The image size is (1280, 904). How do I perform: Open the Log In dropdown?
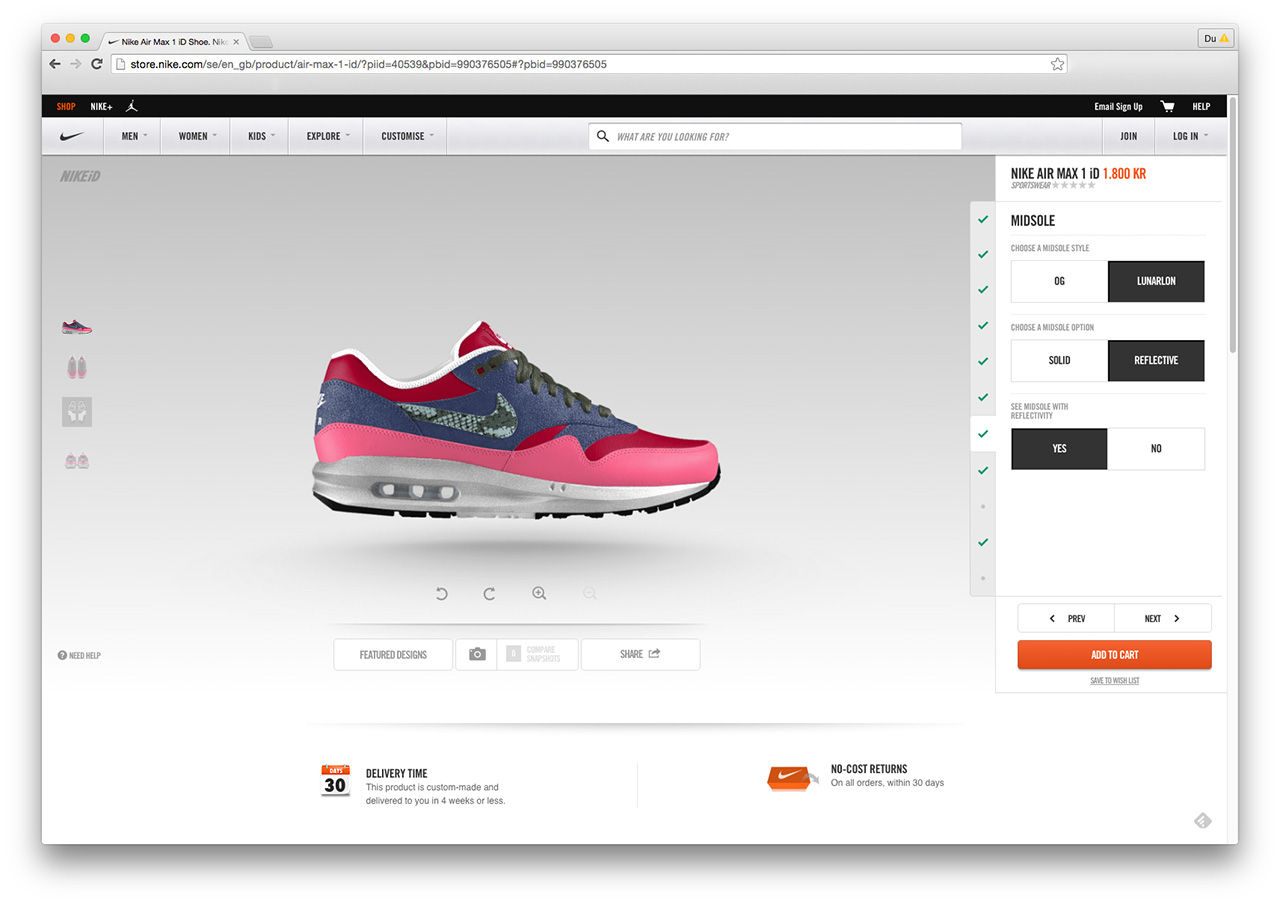1190,136
